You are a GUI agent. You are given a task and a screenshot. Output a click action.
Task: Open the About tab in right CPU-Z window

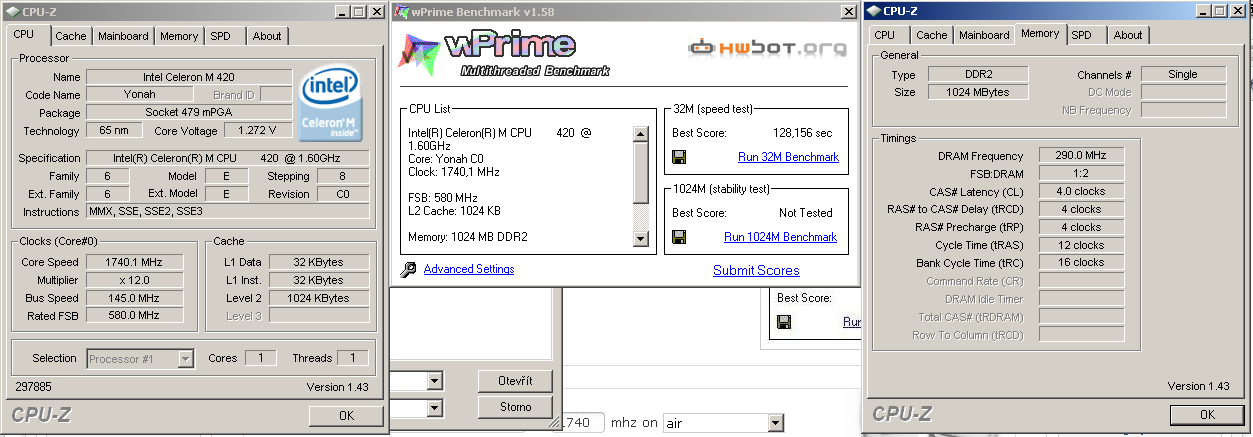pos(1128,35)
